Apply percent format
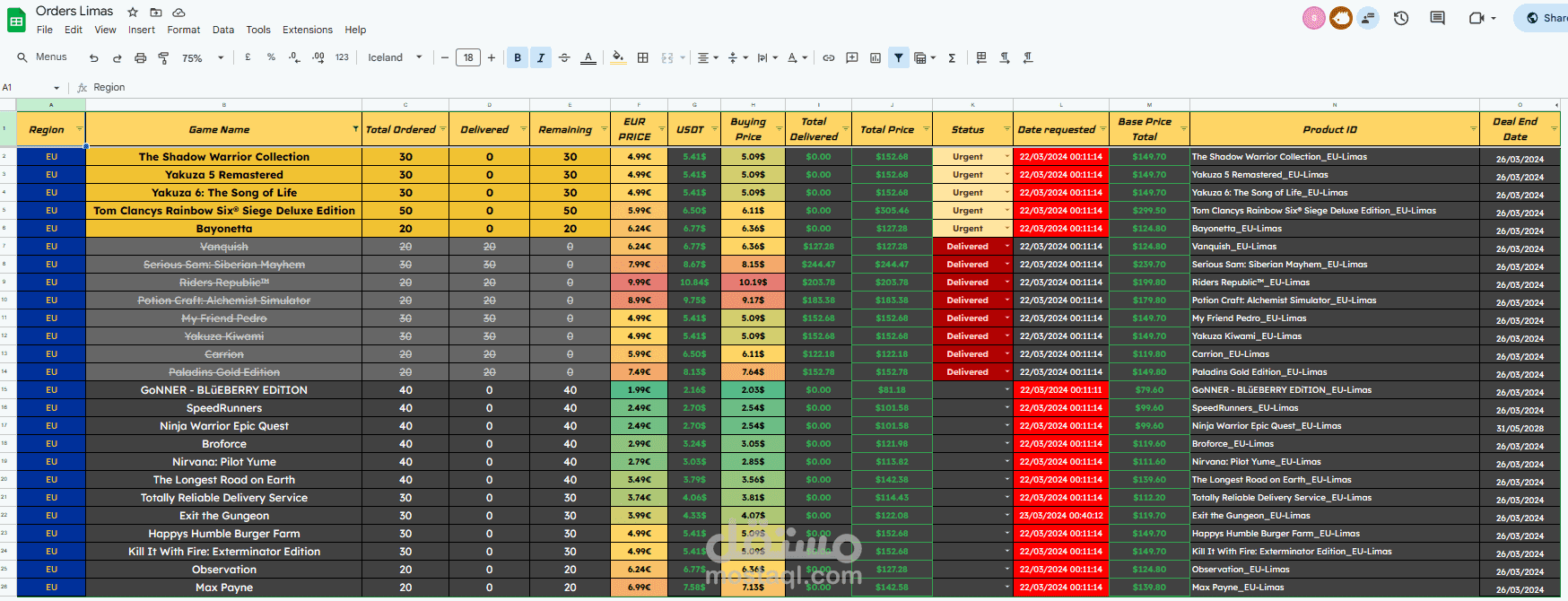The height and width of the screenshot is (601, 1568). (271, 57)
